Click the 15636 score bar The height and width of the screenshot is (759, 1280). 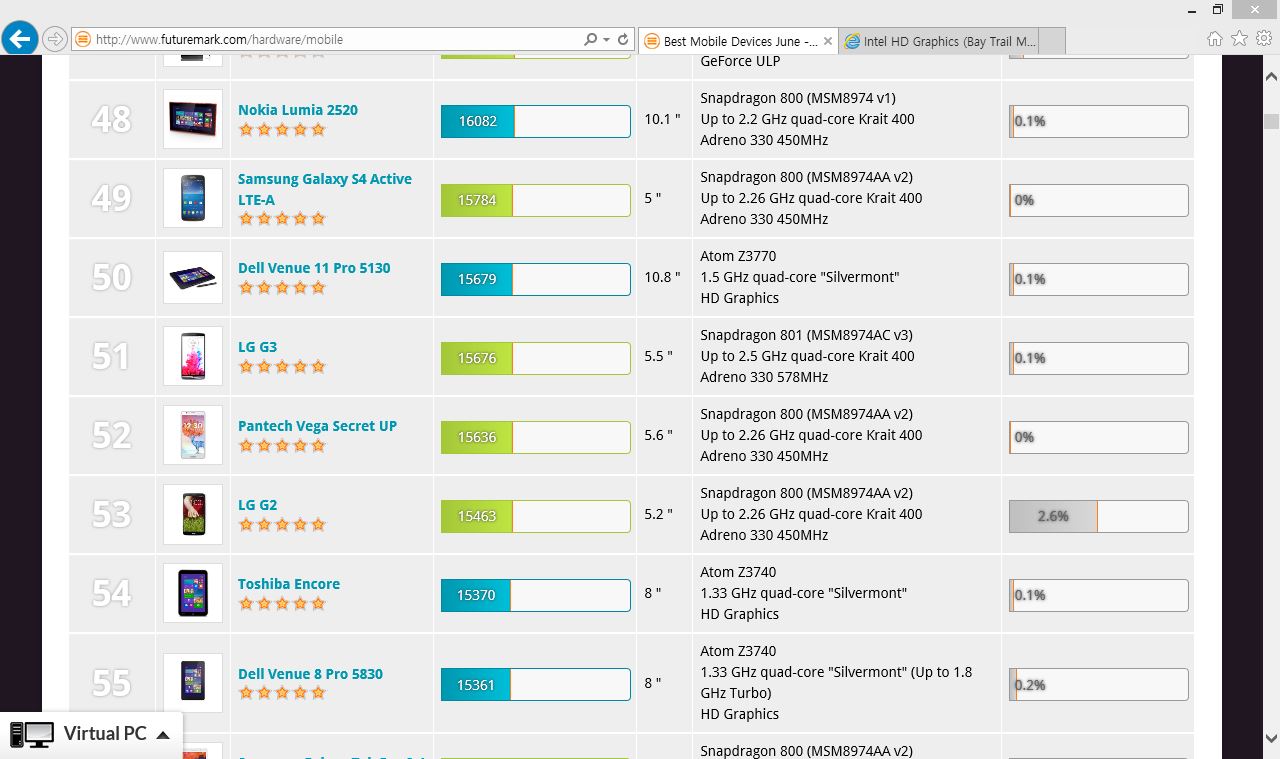click(536, 437)
